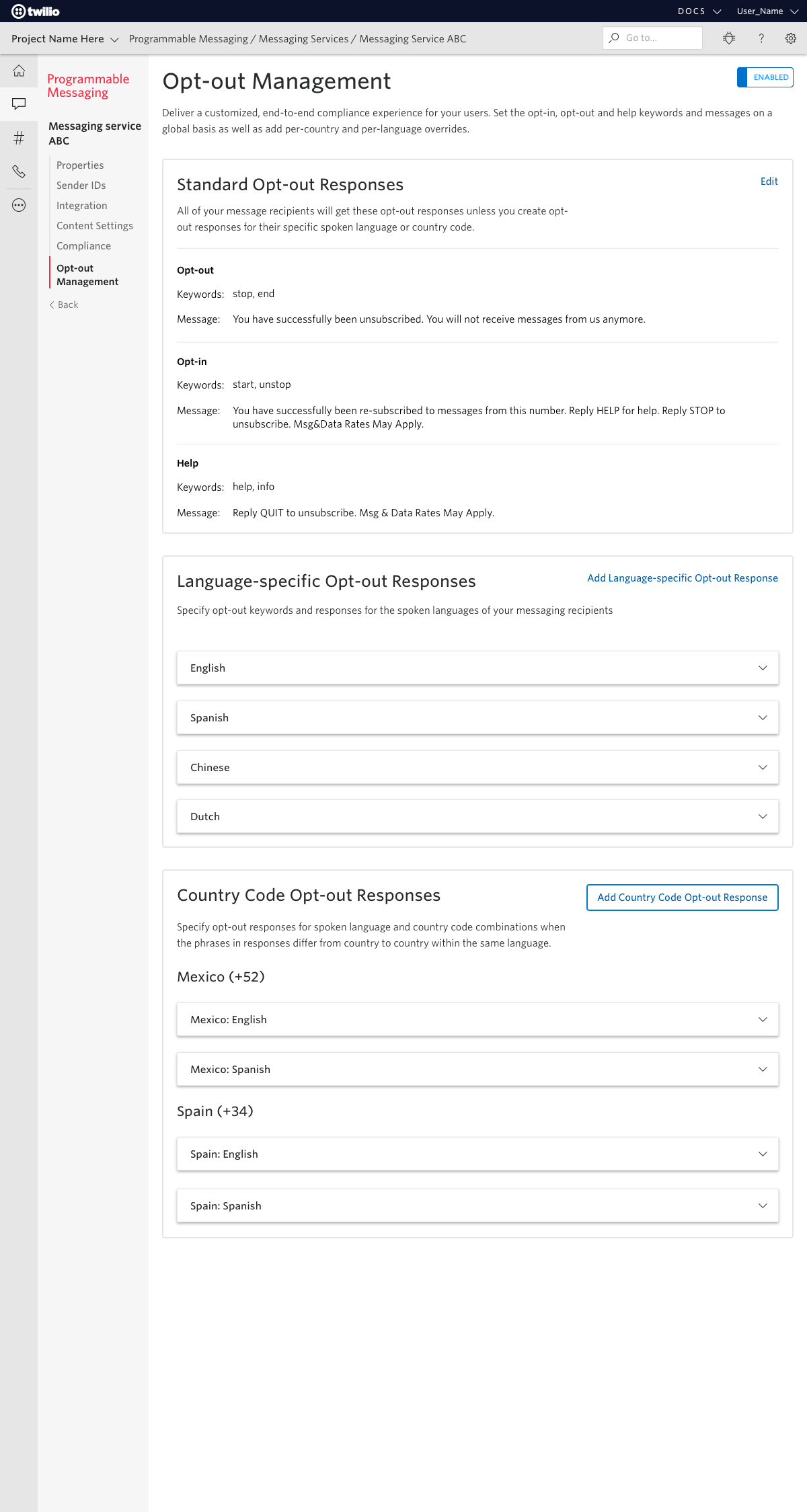
Task: Toggle the ENABLED opt-out switch
Action: pos(765,77)
